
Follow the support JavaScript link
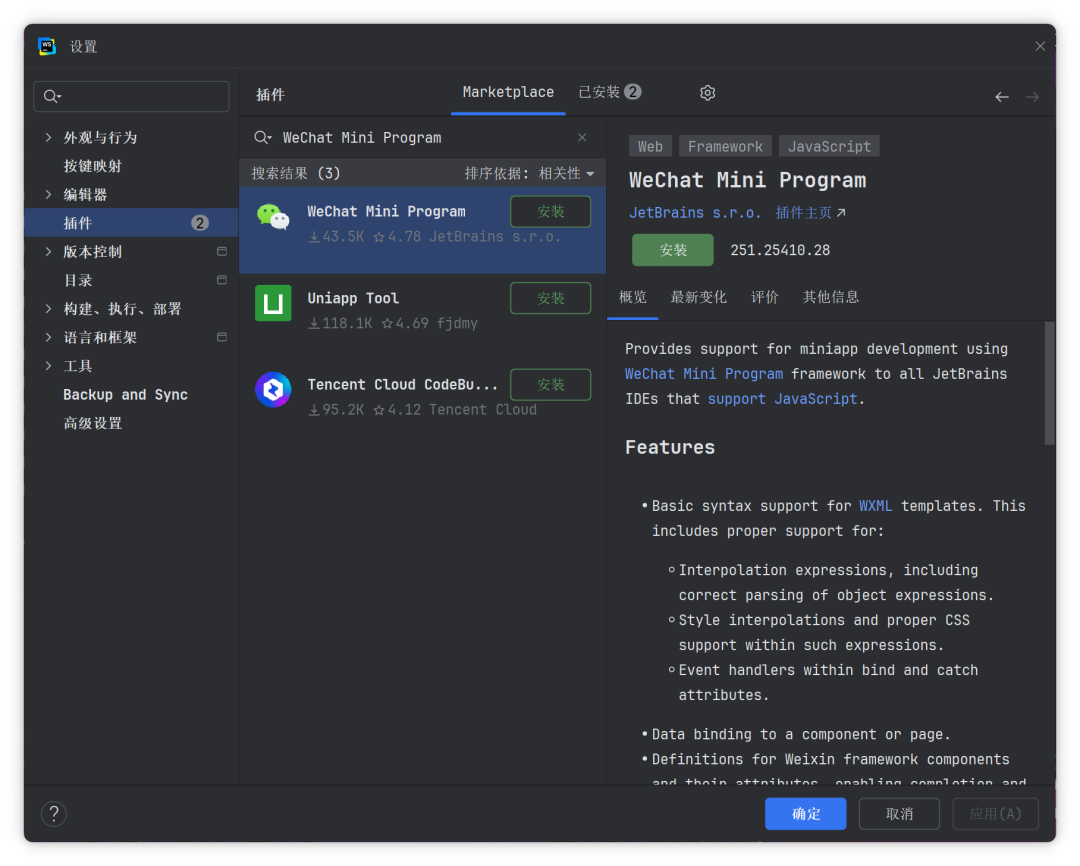pyautogui.click(x=782, y=399)
